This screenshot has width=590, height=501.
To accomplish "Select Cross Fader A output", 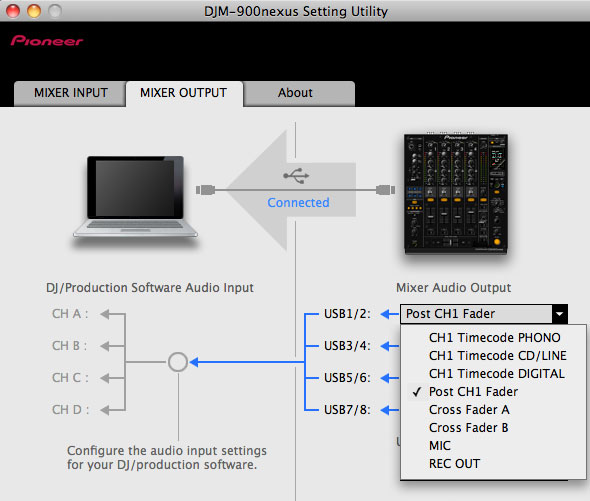I will [494, 410].
